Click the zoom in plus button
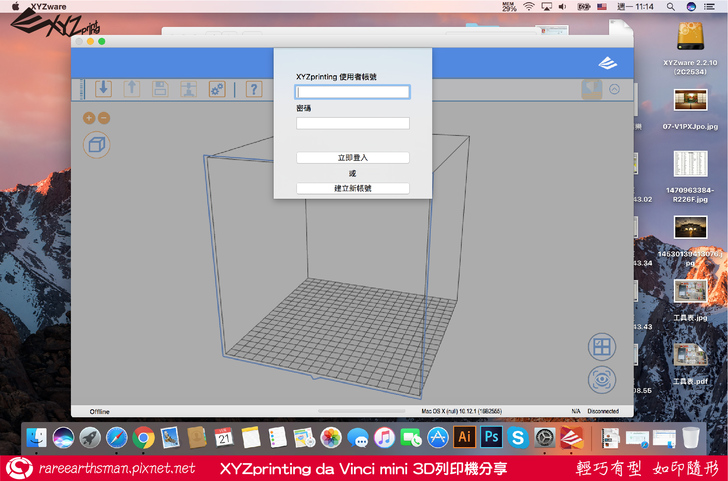728x481 pixels. [x=89, y=118]
